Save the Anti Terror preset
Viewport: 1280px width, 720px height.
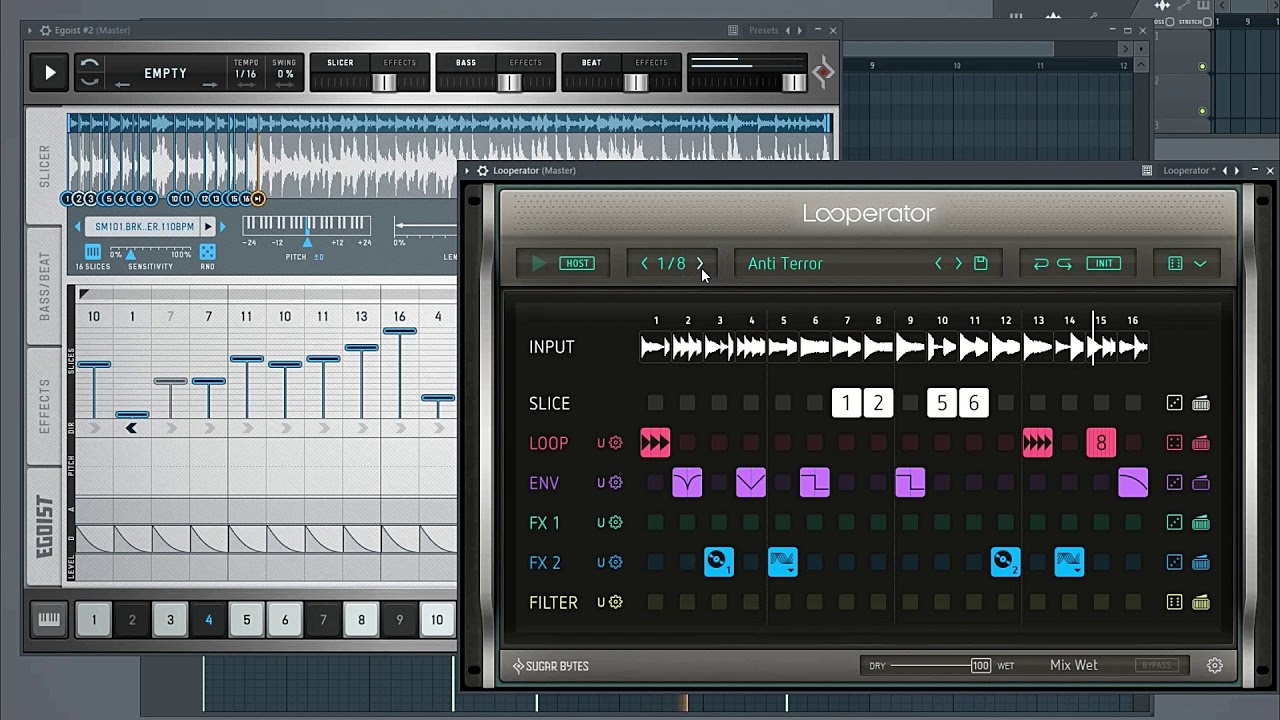[981, 263]
